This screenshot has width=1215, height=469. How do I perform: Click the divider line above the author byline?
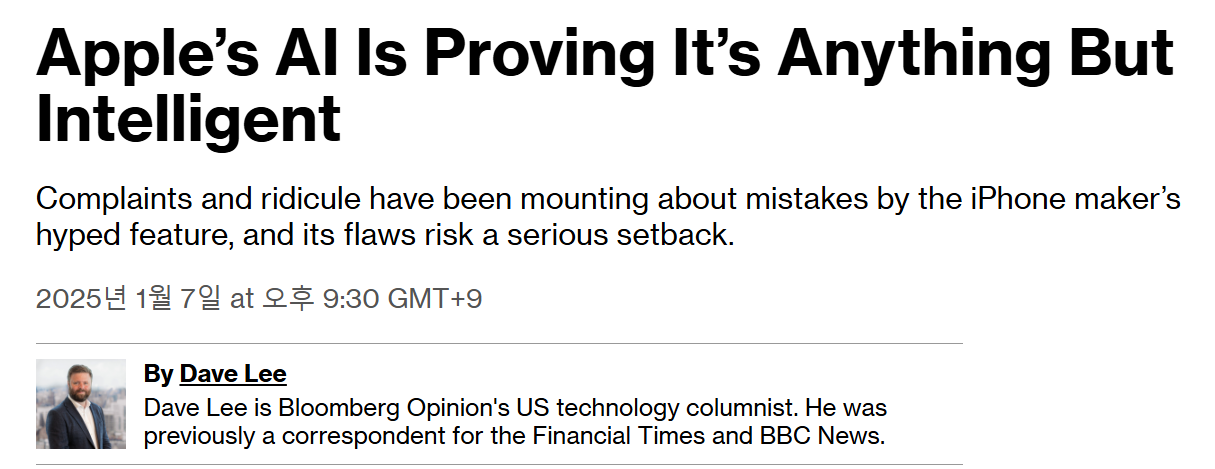pos(499,344)
